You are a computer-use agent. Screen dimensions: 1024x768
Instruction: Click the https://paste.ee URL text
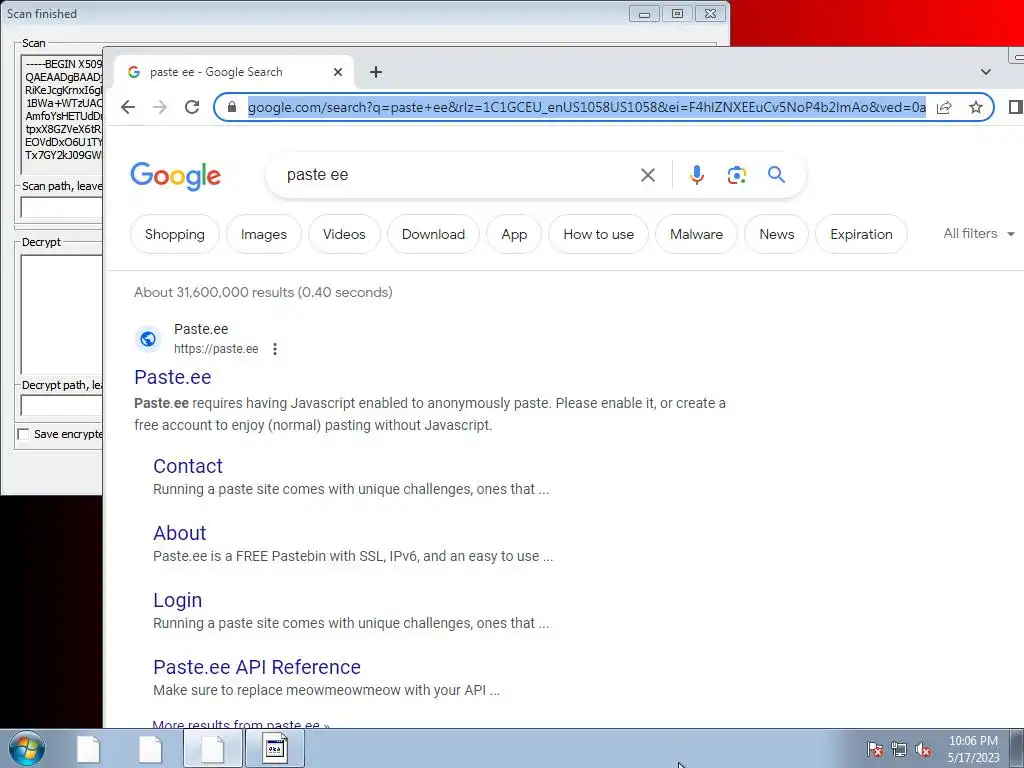[x=216, y=349]
